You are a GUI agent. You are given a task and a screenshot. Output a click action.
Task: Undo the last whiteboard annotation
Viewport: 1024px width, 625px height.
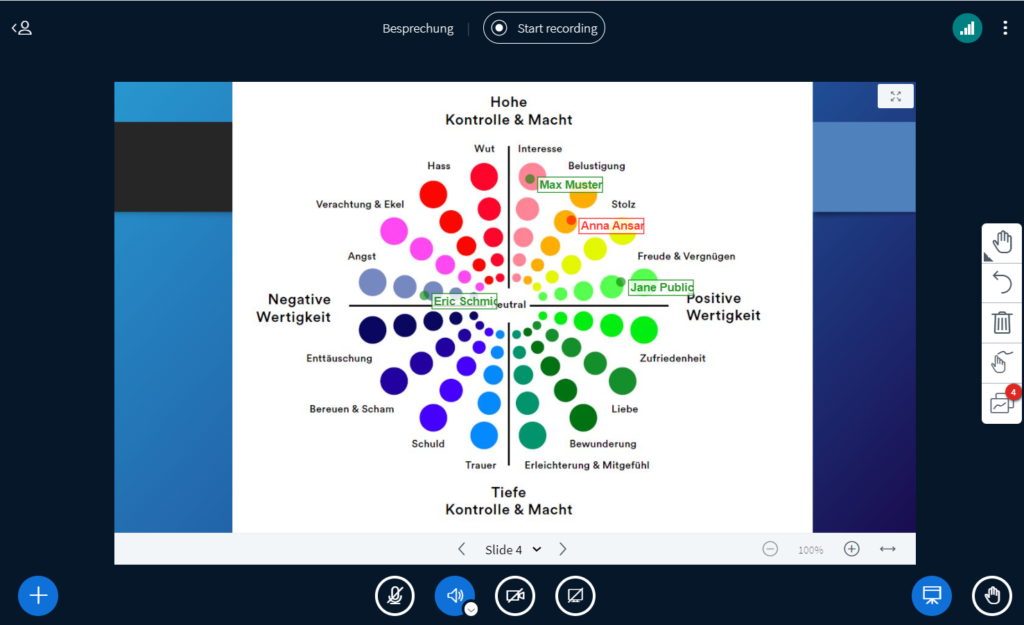[x=1002, y=282]
